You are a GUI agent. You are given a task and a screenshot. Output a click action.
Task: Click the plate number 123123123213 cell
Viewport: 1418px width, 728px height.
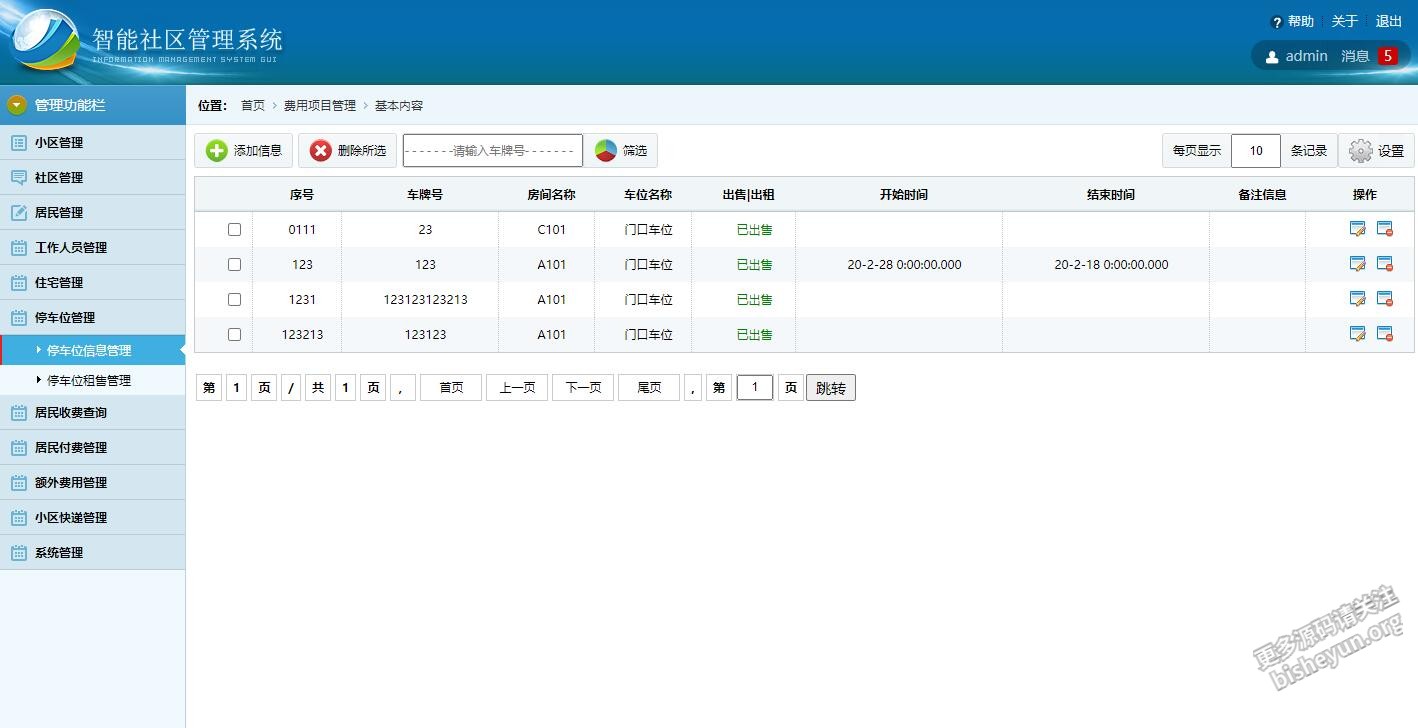426,299
